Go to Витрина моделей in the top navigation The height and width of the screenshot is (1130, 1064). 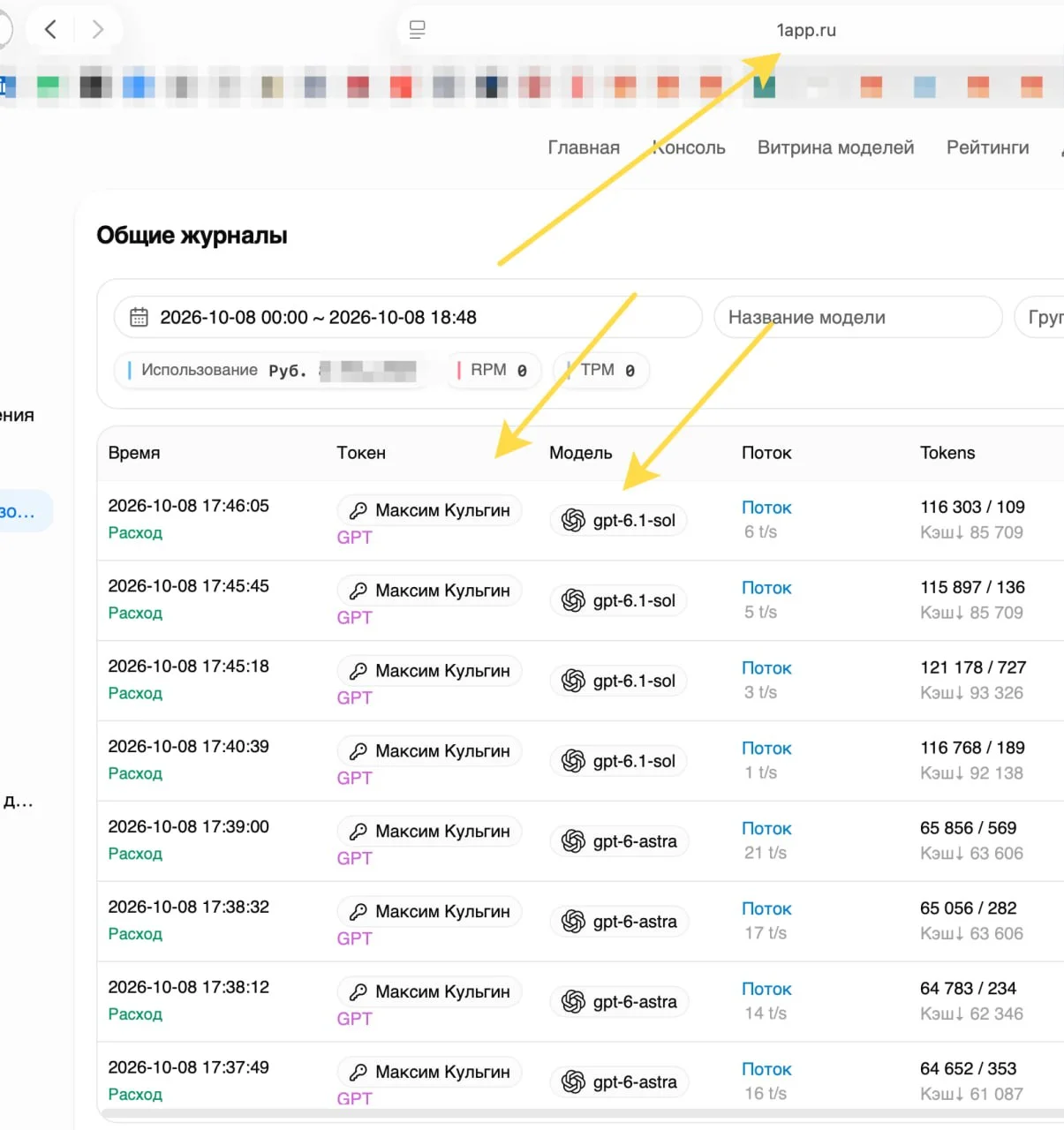click(x=835, y=147)
